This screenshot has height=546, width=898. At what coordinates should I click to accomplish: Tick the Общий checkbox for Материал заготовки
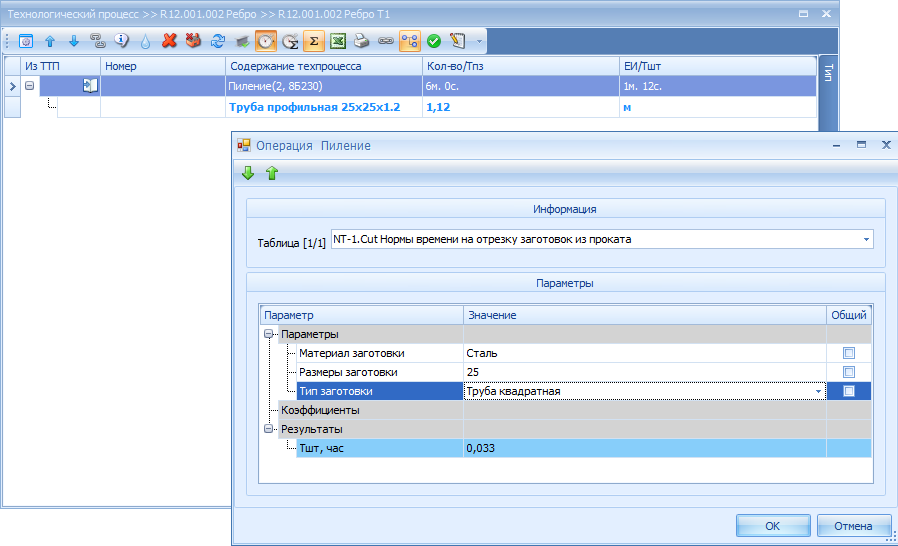click(849, 353)
